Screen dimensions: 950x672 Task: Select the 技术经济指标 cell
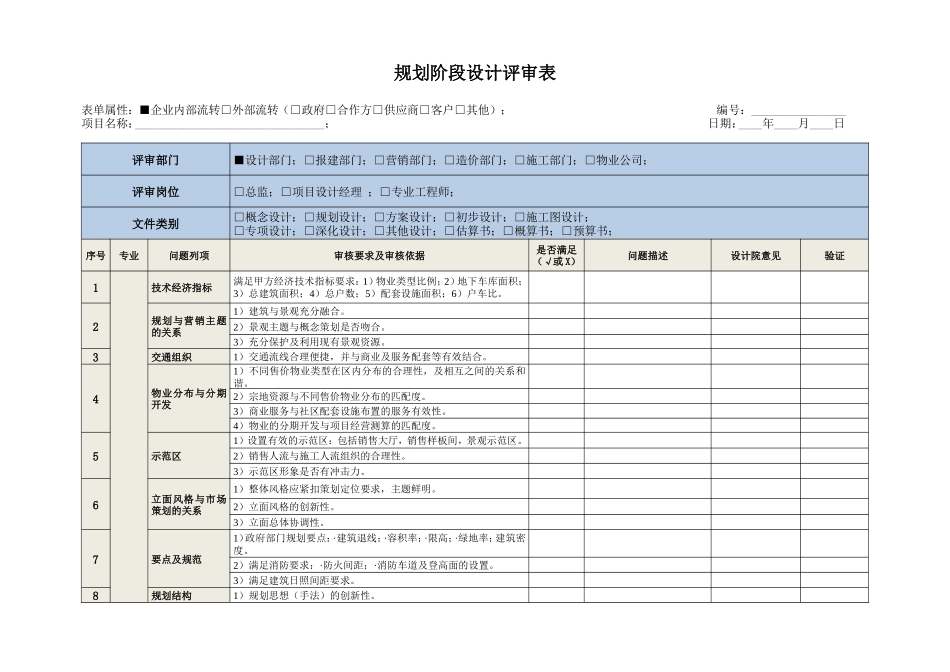(x=189, y=287)
